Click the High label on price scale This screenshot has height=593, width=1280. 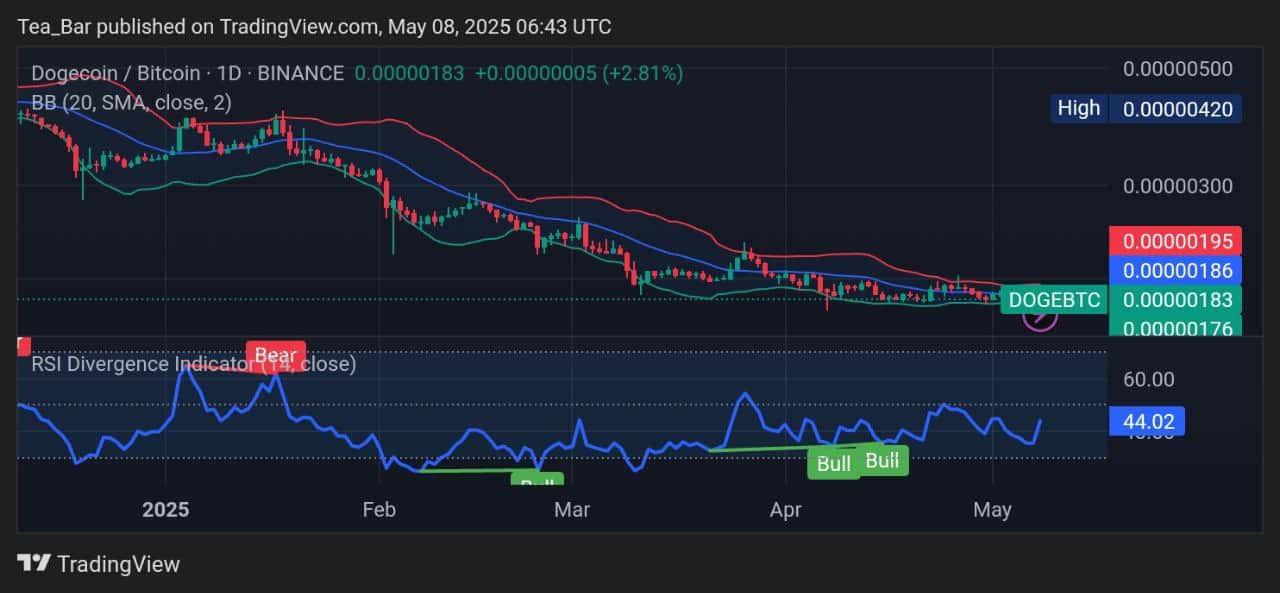[x=1078, y=108]
